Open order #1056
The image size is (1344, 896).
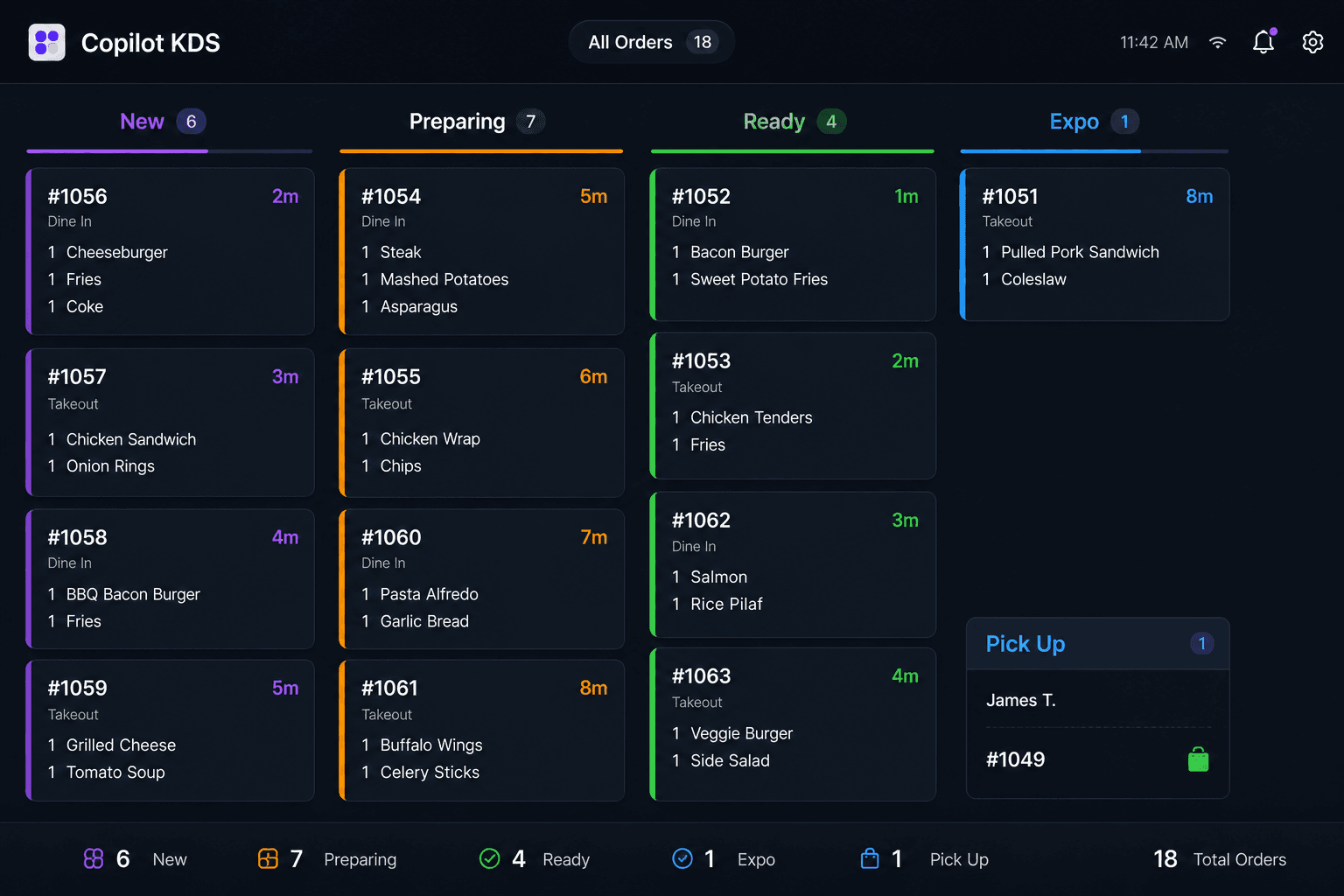point(170,251)
